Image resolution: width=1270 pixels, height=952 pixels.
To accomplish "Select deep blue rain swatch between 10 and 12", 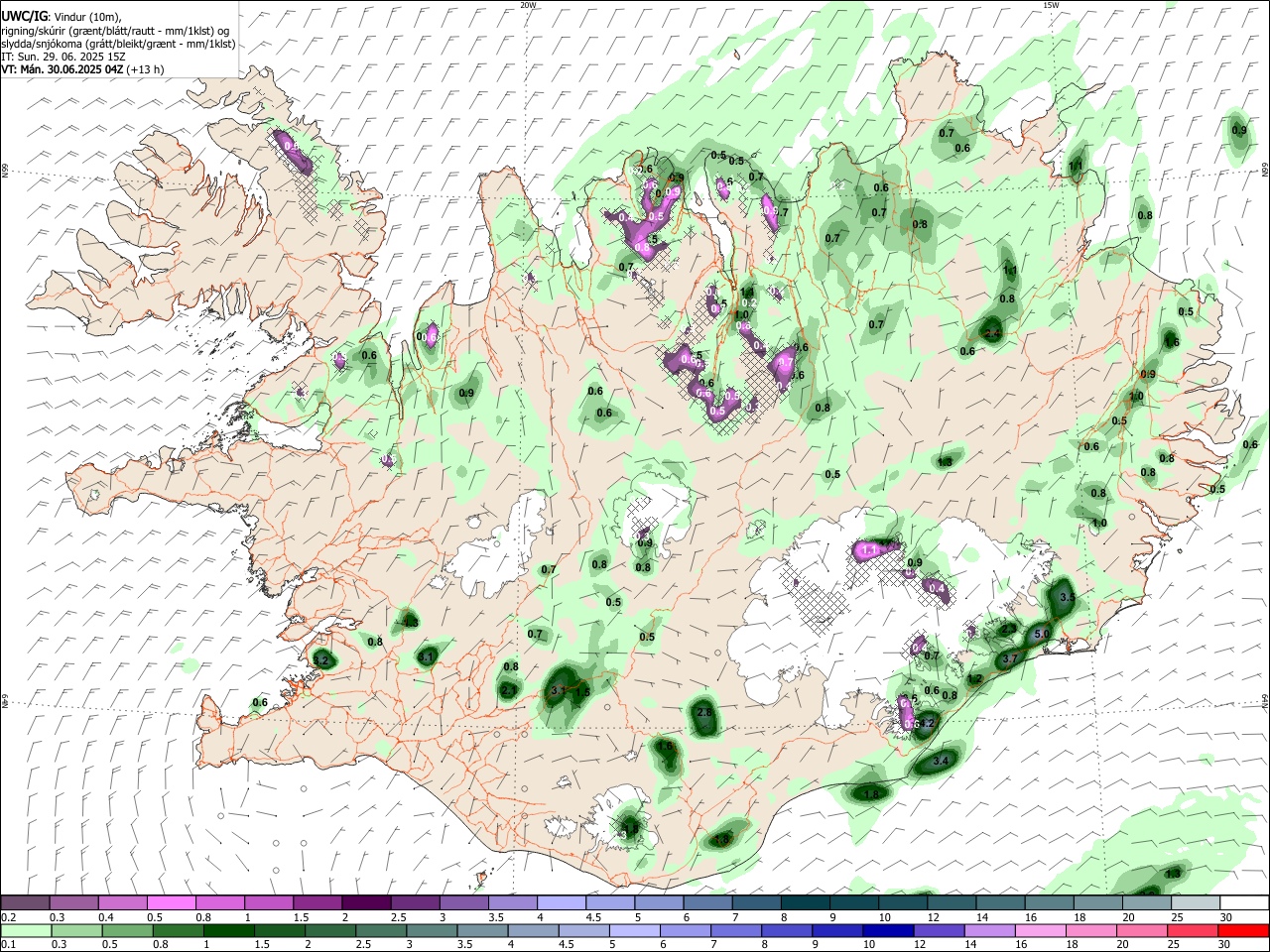I will click(887, 930).
